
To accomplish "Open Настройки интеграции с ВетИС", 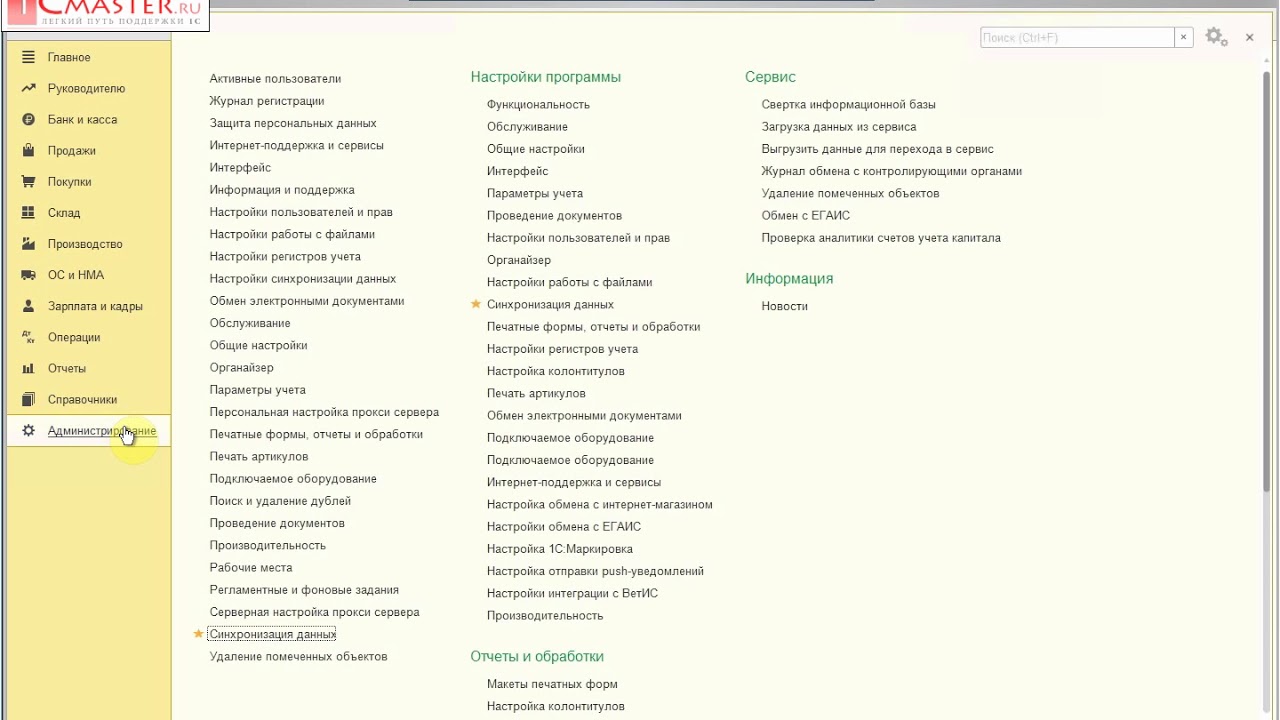I will 572,593.
